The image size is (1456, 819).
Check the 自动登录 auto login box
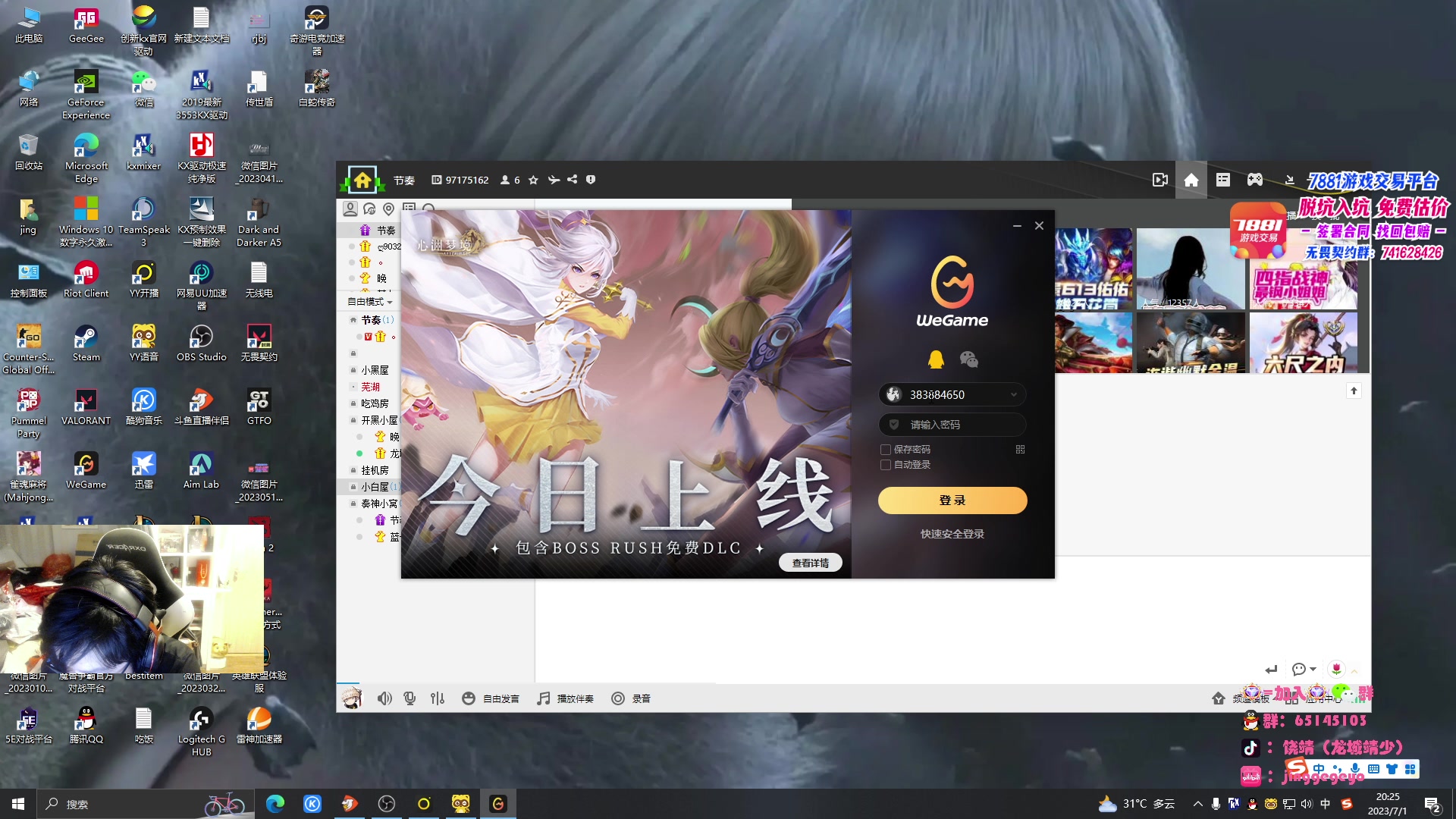point(885,465)
